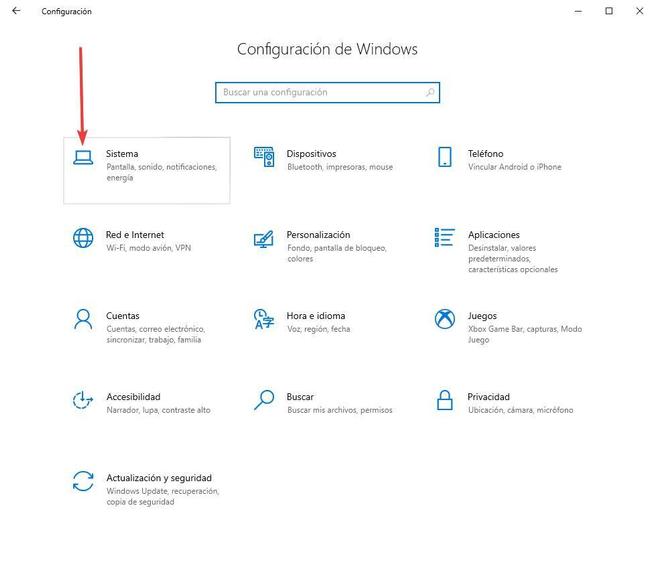Click the Dispositivos keyboard and speaker icon

(264, 157)
